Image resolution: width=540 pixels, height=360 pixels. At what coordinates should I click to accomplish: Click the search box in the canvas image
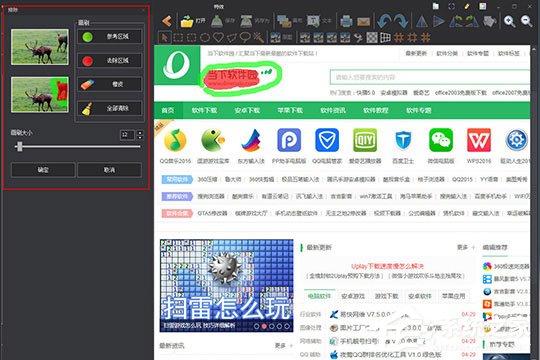[430, 77]
